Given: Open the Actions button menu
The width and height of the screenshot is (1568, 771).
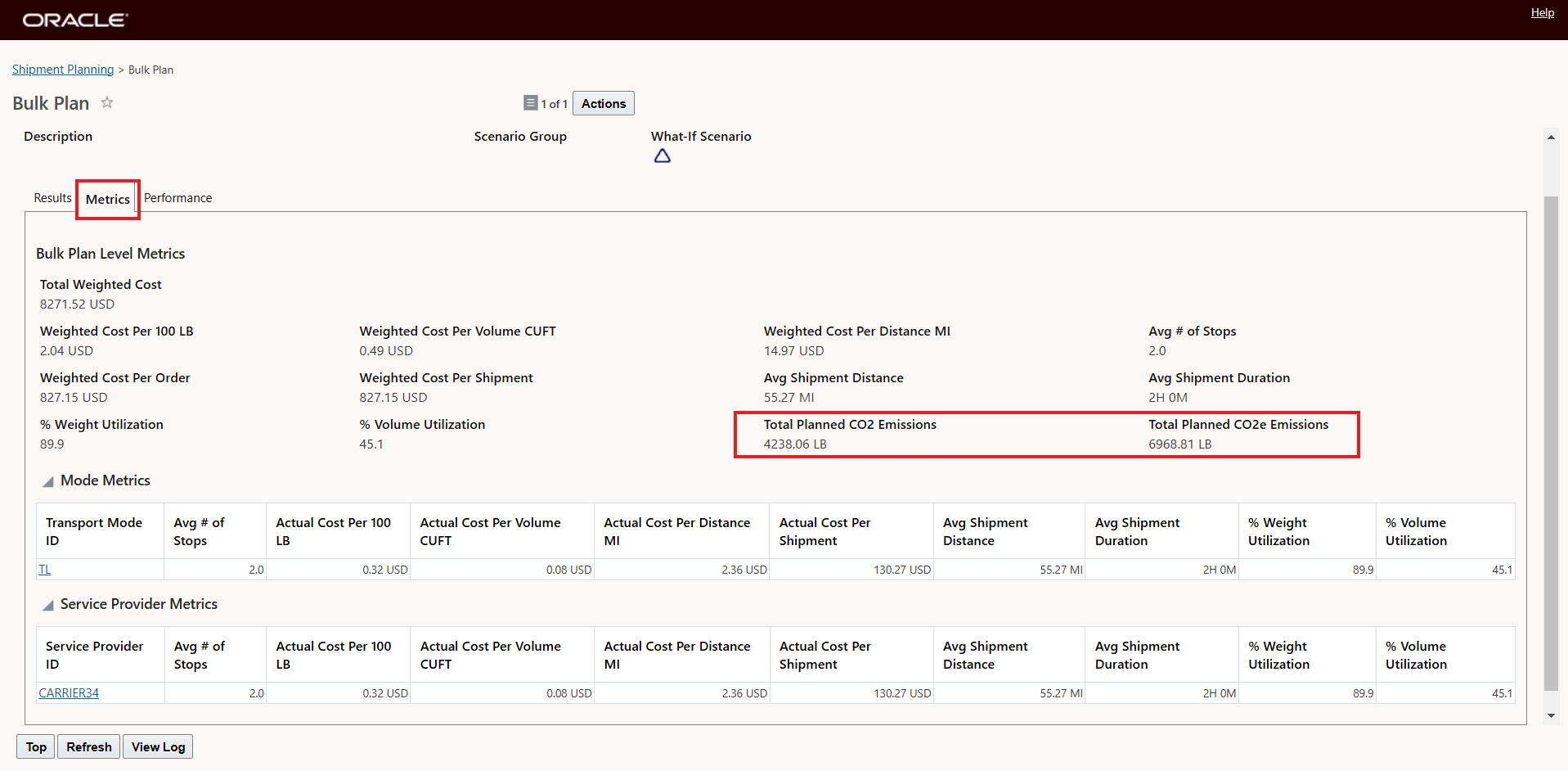Looking at the screenshot, I should [x=604, y=103].
